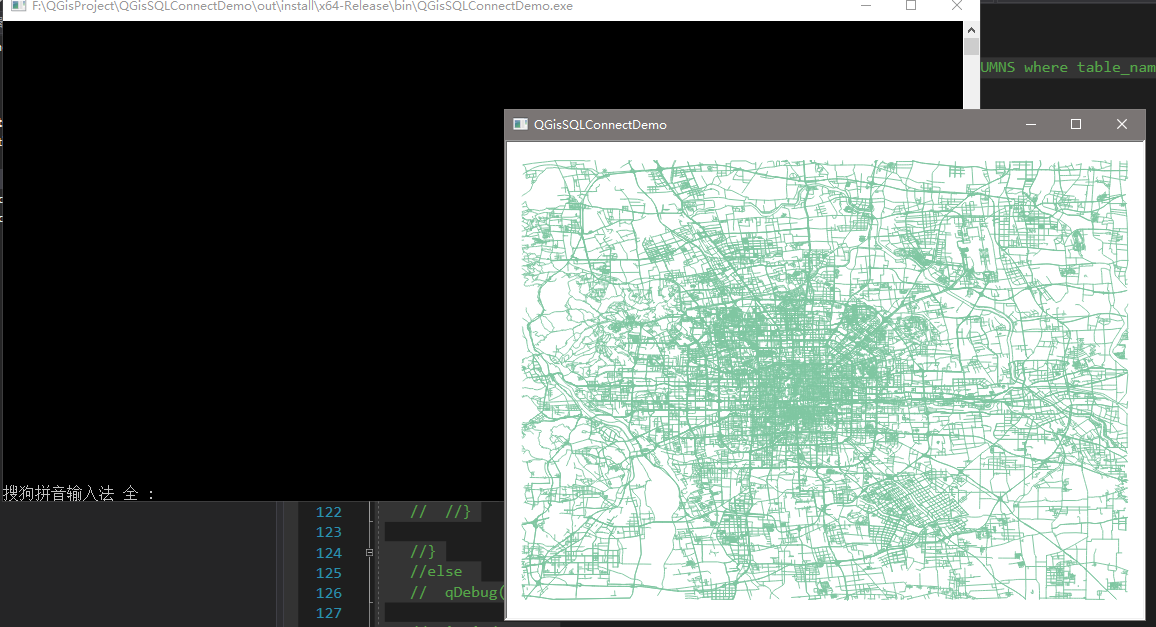Select the commented //else line in the editor
This screenshot has height=627, width=1156.
[x=436, y=572]
